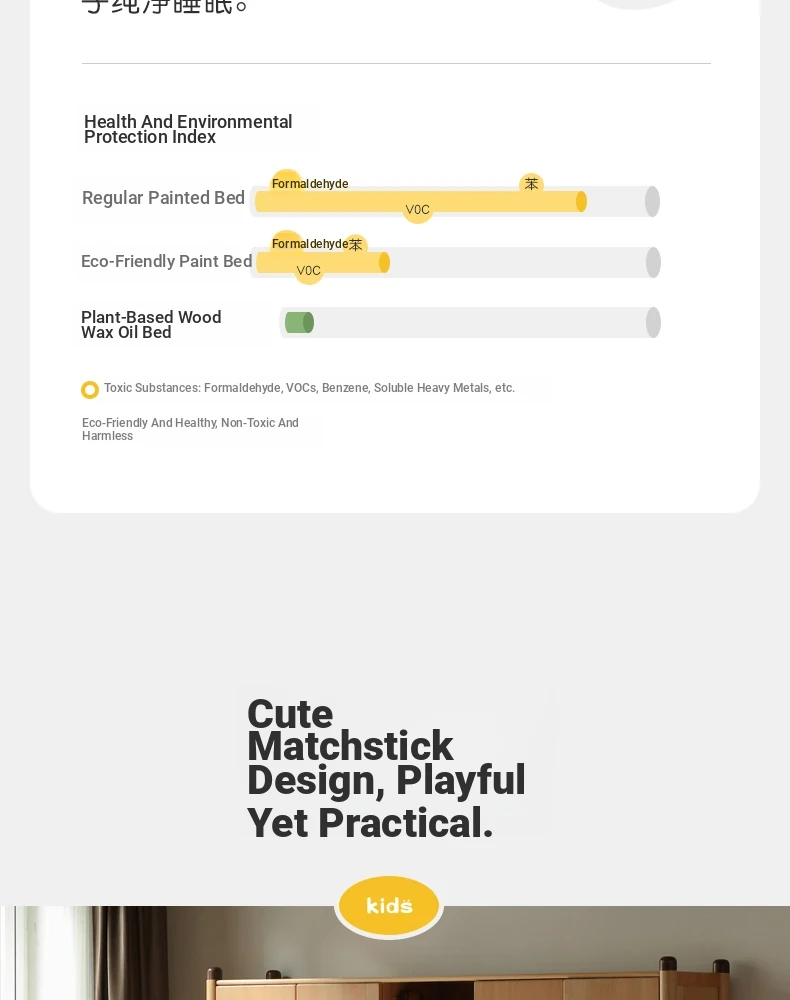
Task: Click the Plant-Based Wood Wax Oil Bed label
Action: click(151, 325)
